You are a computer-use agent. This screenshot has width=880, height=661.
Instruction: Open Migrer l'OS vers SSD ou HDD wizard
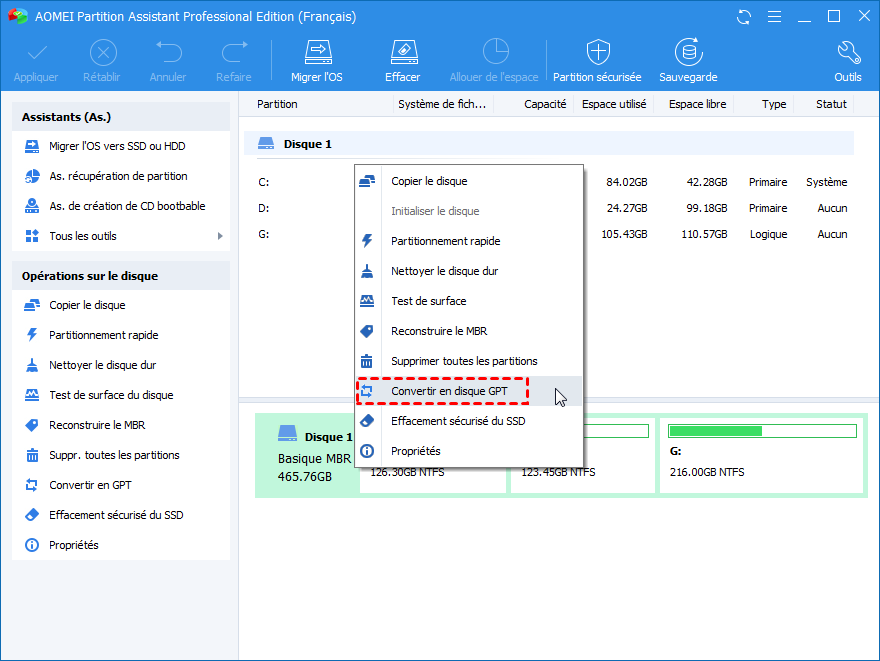[x=121, y=146]
